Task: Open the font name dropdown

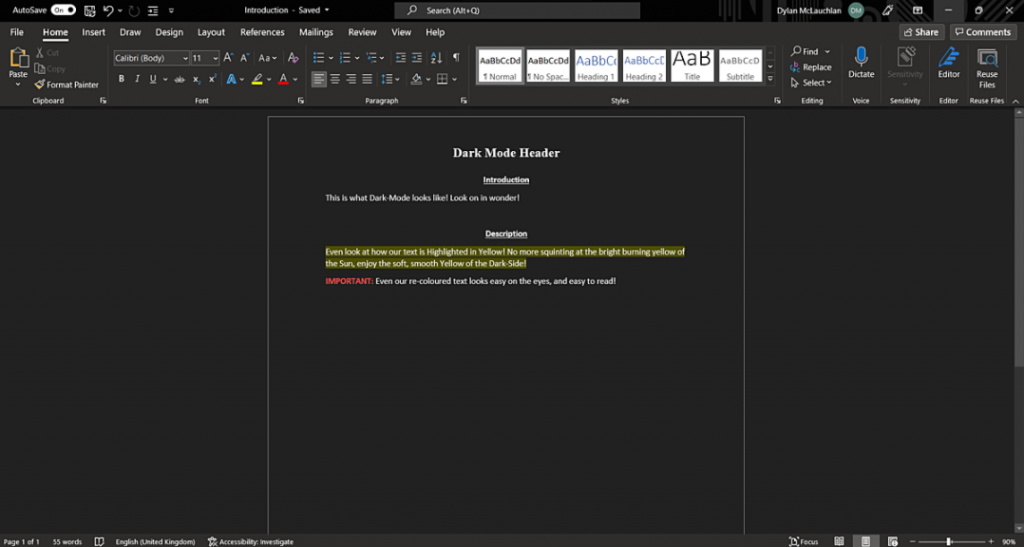Action: coord(185,59)
